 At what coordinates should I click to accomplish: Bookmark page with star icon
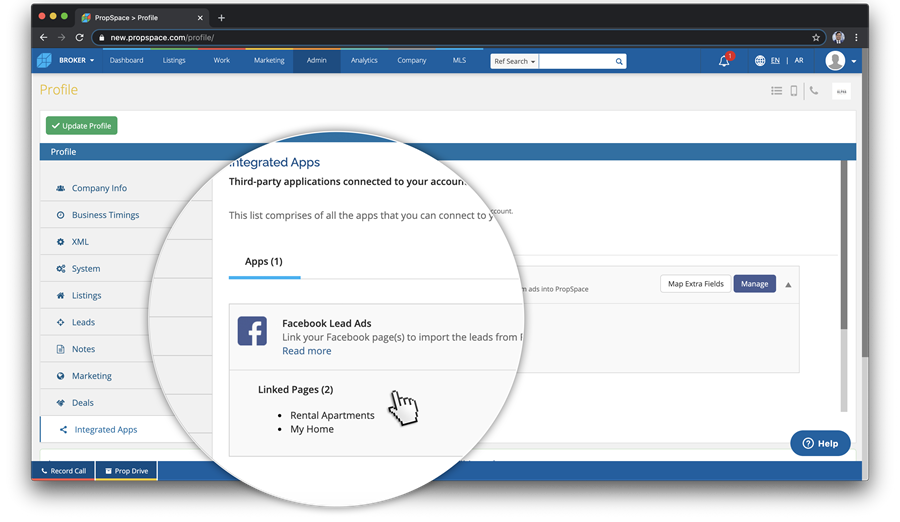point(816,37)
